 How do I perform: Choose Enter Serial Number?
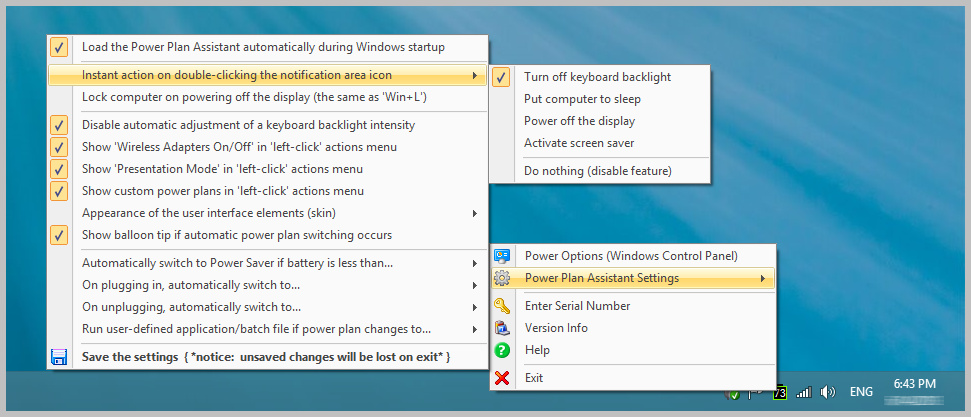632,305
